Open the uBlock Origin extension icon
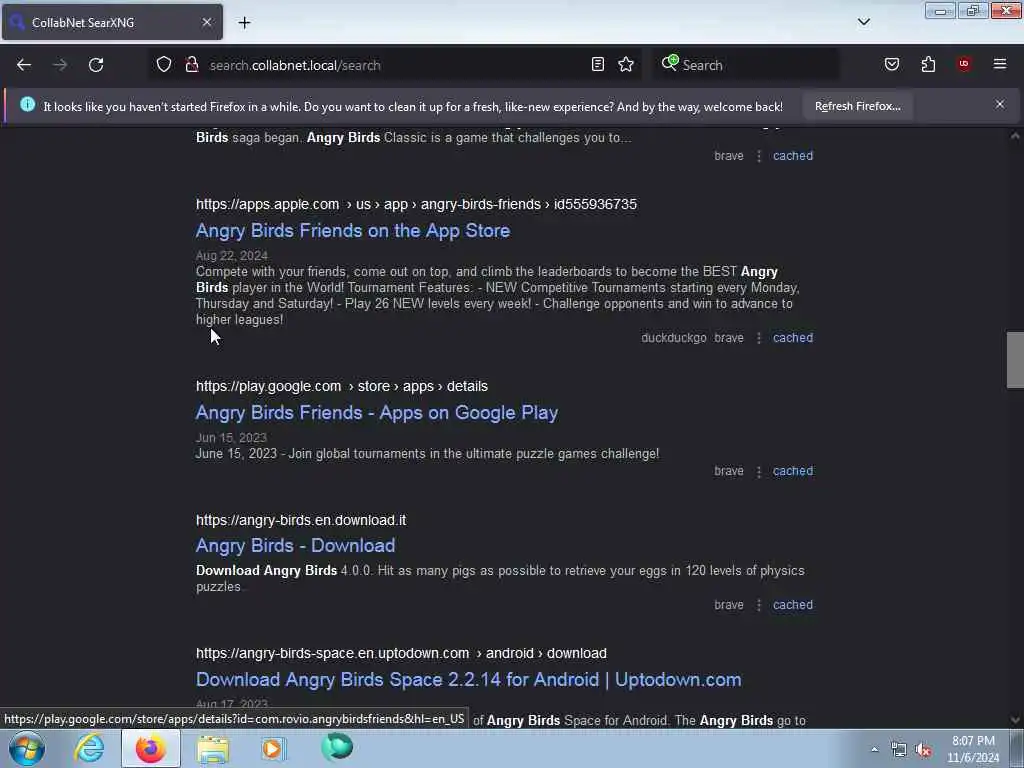 click(x=964, y=64)
